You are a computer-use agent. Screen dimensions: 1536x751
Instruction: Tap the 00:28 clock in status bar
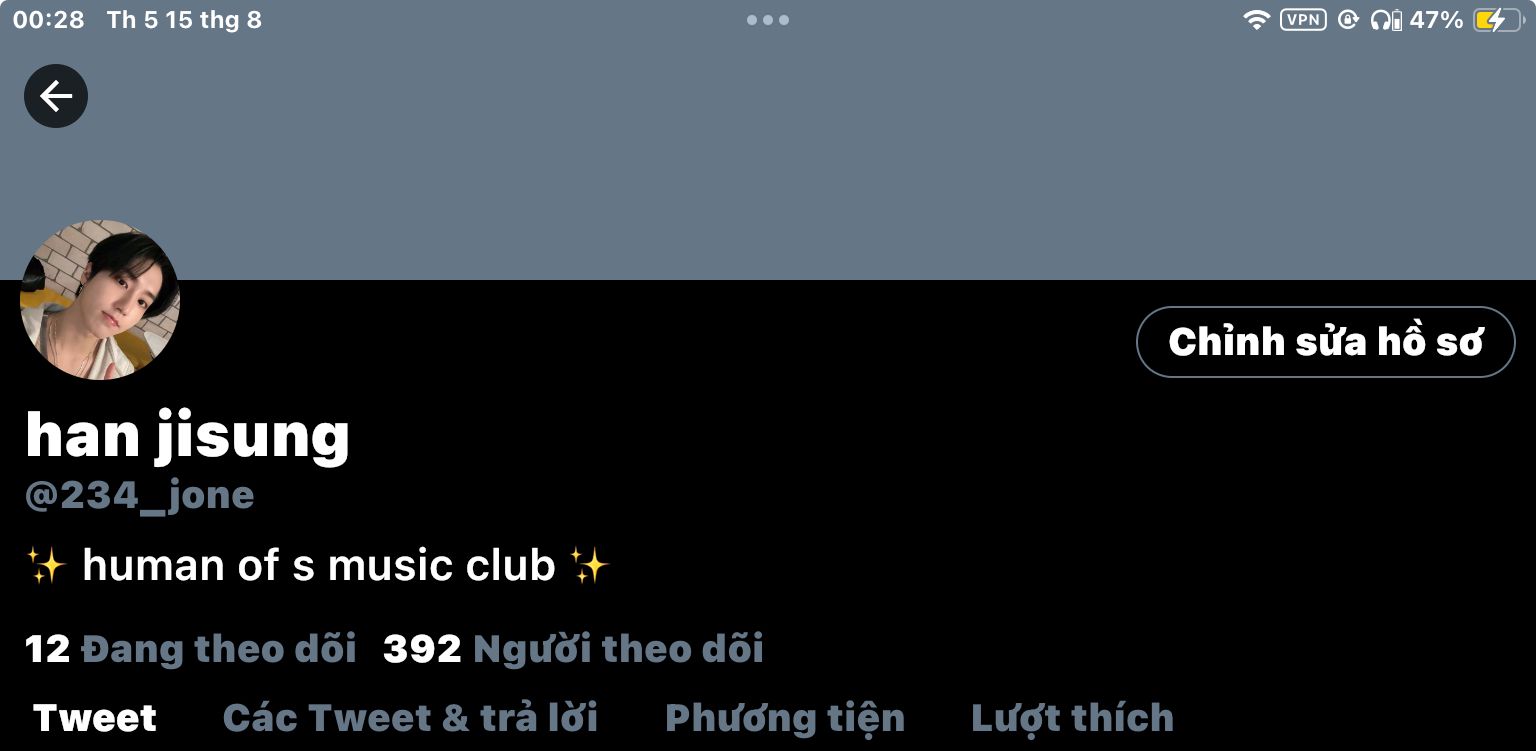pos(49,20)
